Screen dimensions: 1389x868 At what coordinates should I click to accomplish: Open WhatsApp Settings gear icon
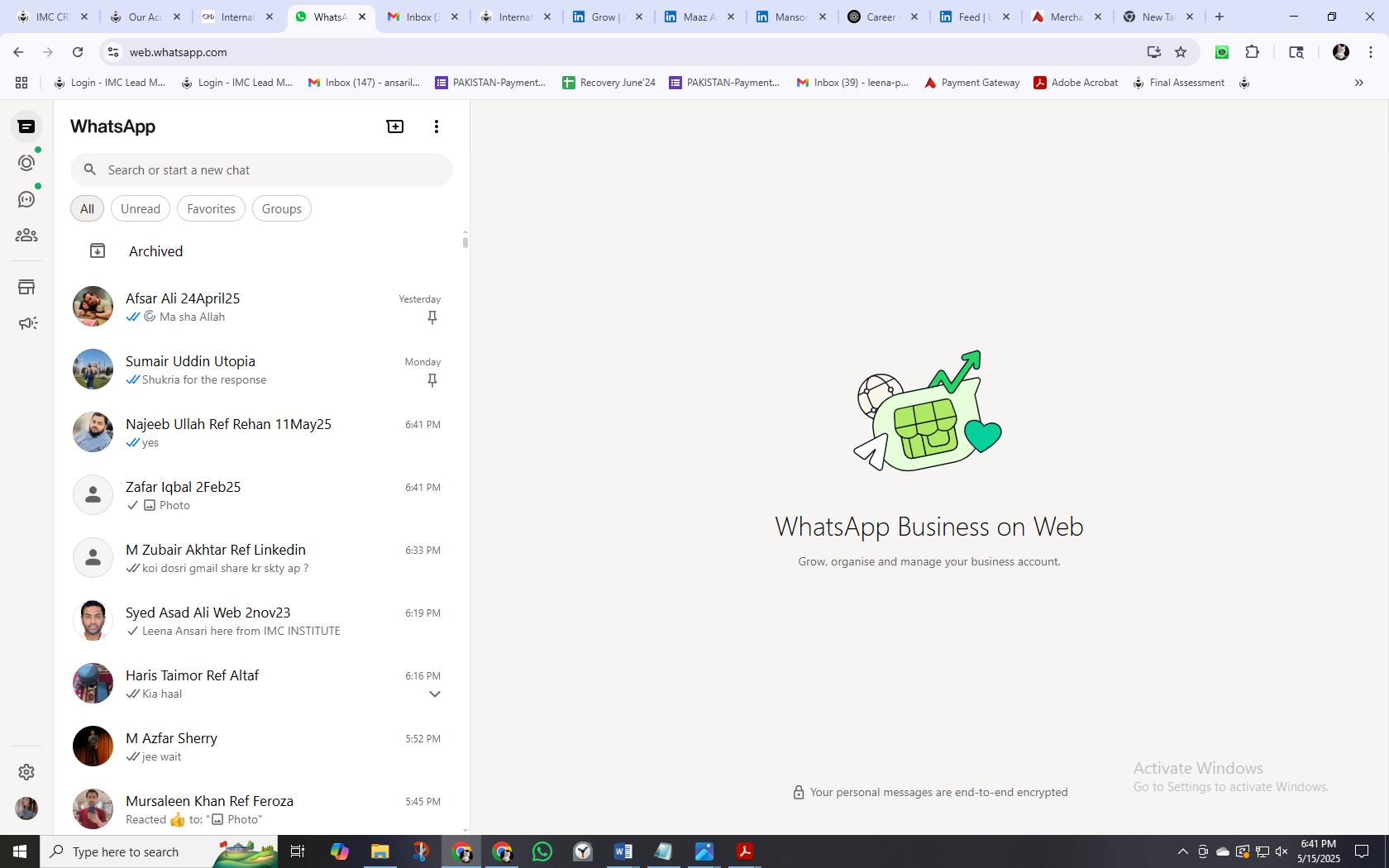tap(26, 772)
